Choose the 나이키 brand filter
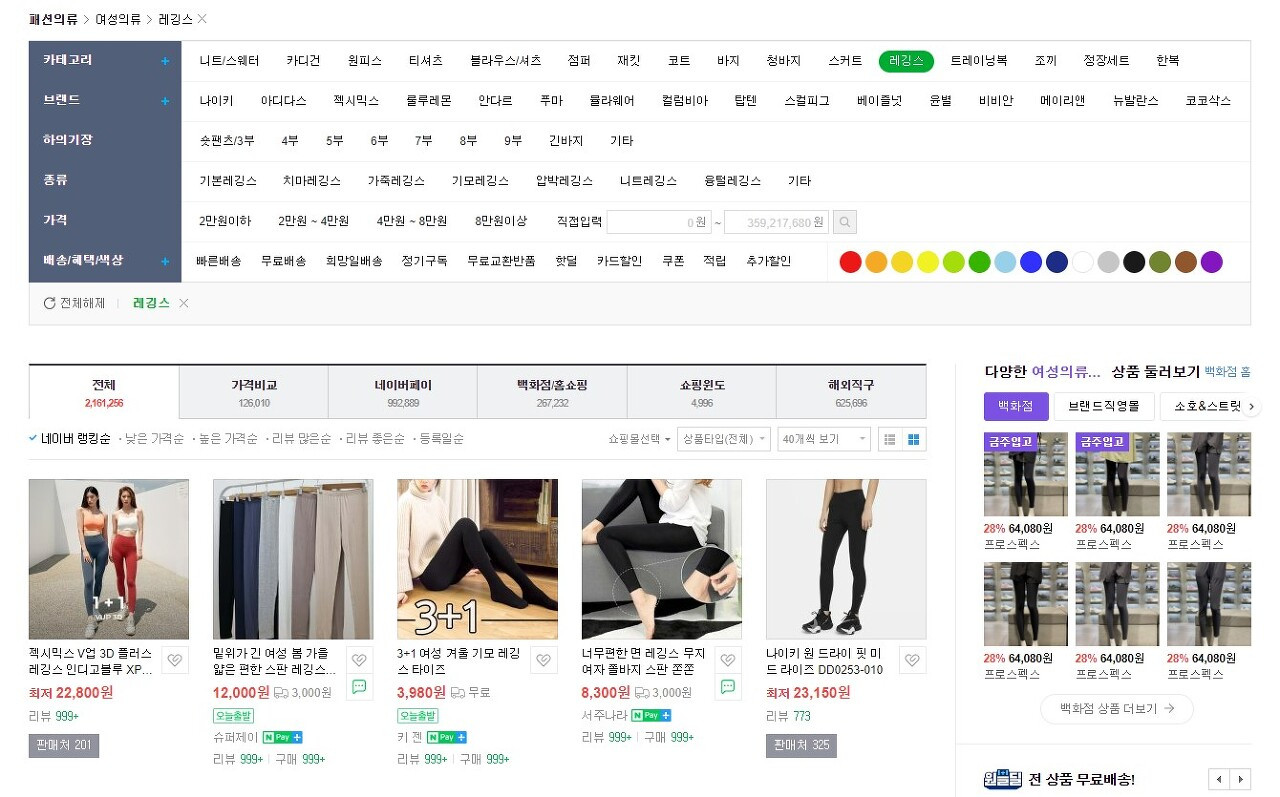The image size is (1280, 797). click(216, 101)
